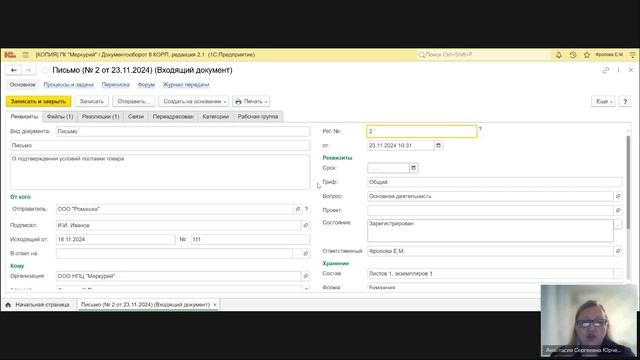
Task: Add document to favorites with the star beside its title
Action: point(45,70)
